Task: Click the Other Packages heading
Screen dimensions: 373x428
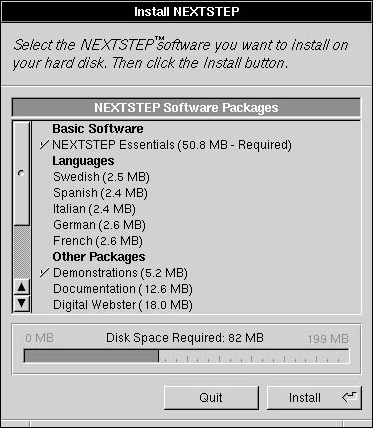Action: 99,257
